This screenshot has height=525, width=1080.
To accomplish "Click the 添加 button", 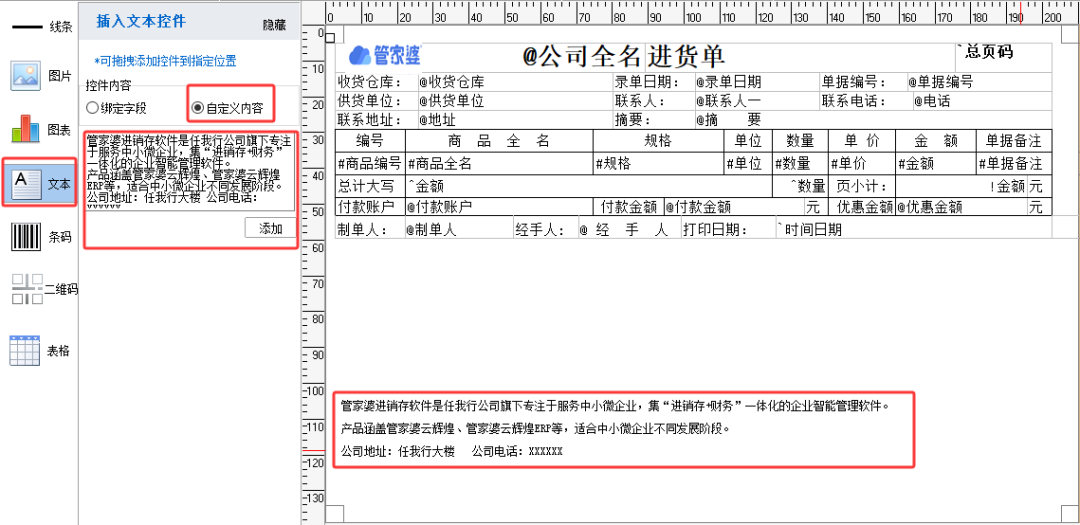I will 271,229.
